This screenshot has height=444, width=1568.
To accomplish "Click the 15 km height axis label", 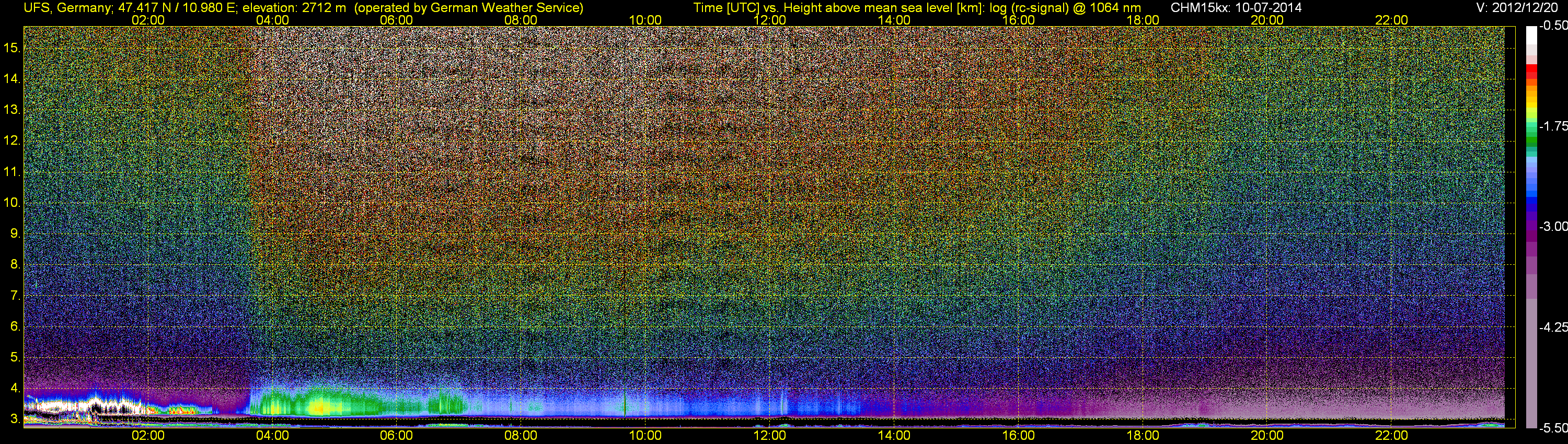I will (11, 48).
